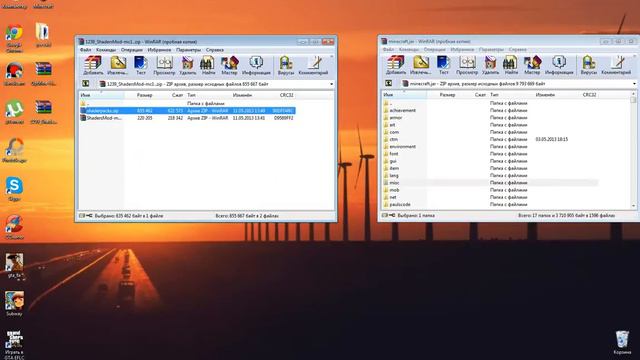640x360 pixels.
Task: Open Команды menu in ShadersMod zip window
Action: [106, 50]
